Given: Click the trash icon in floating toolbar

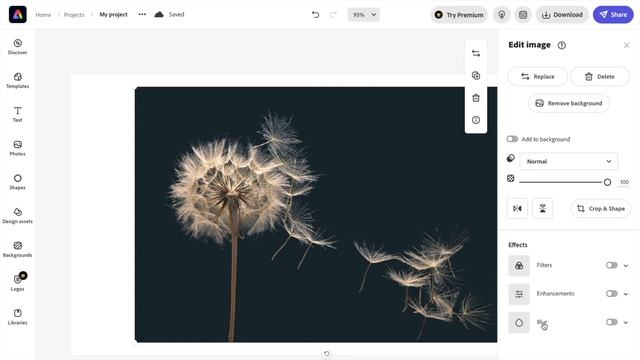Looking at the screenshot, I should pos(476,98).
